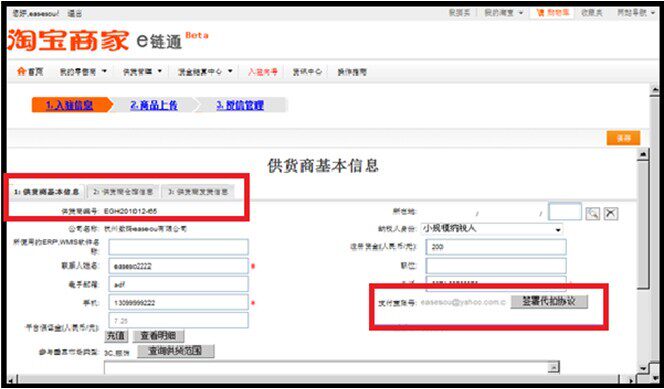Click the phone field with 13099999222
The width and height of the screenshot is (664, 389).
pos(178,303)
